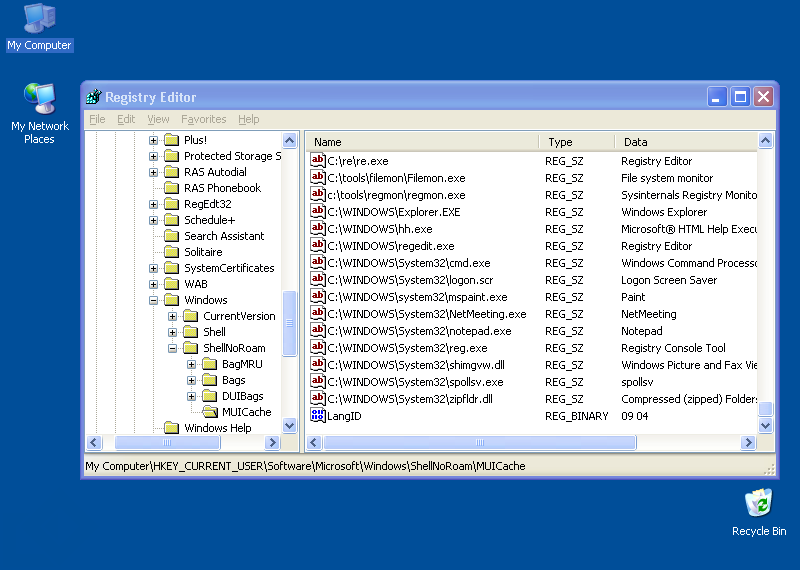Click the REG_BINARY type cell
This screenshot has width=800, height=570.
pos(577,416)
